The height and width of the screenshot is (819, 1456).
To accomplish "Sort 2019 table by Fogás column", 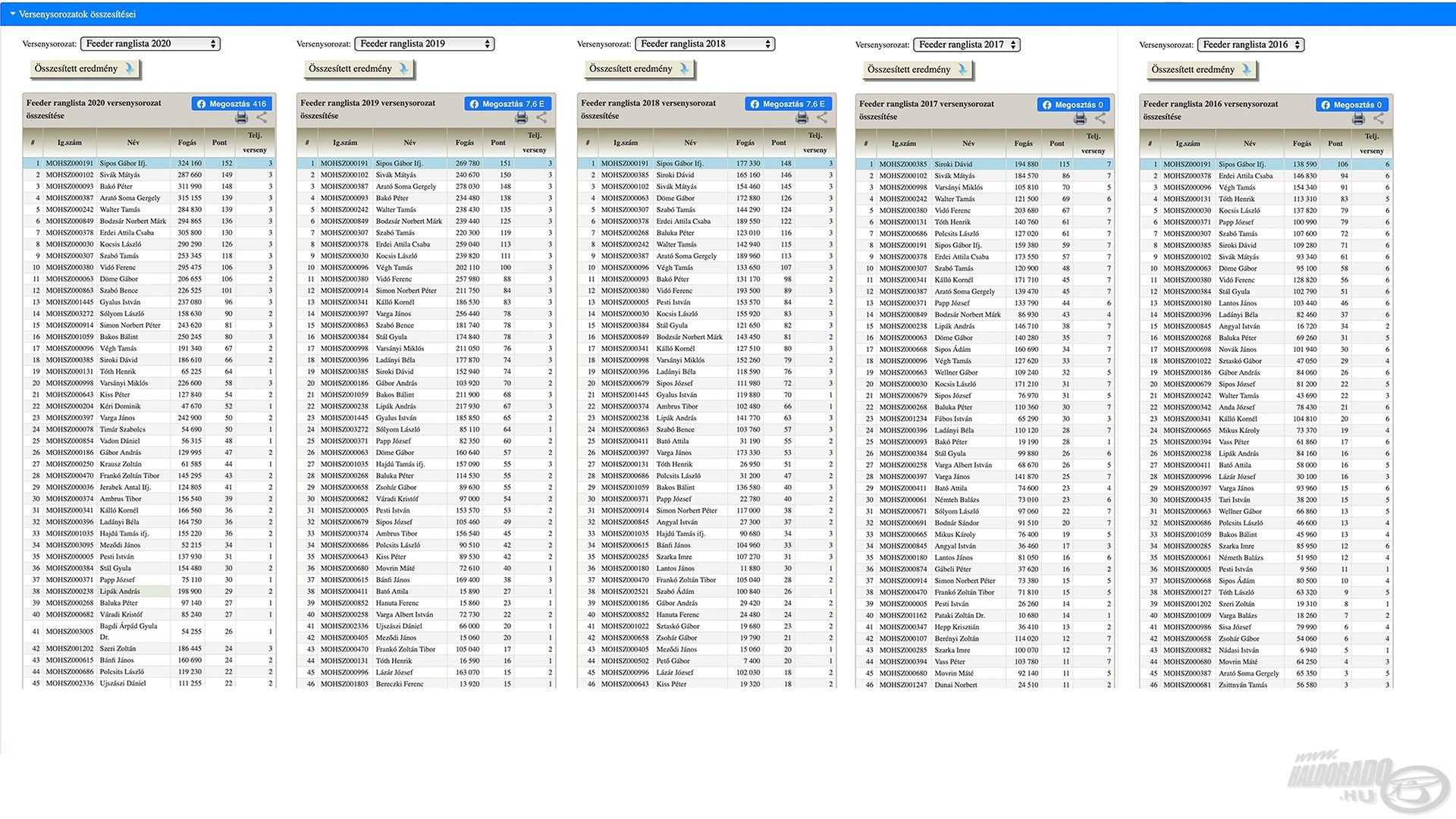I will (x=465, y=143).
